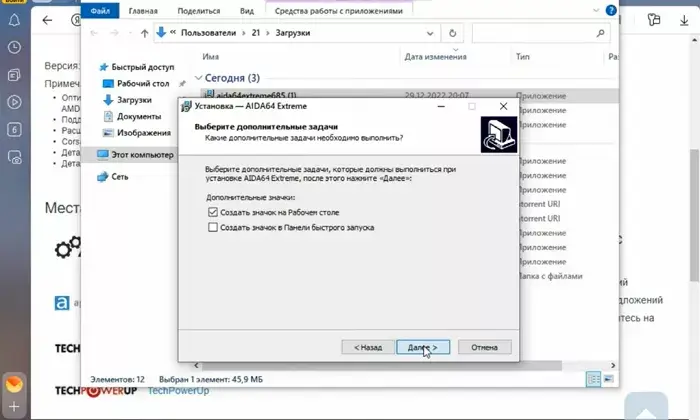Open the 'Файл' menu tab
700x420 pixels.
[99, 11]
